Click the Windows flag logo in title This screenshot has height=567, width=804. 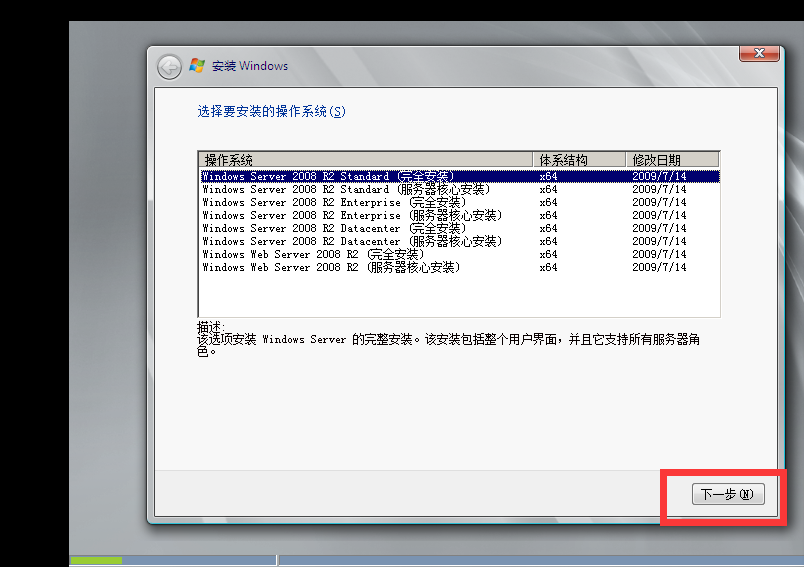[x=197, y=66]
